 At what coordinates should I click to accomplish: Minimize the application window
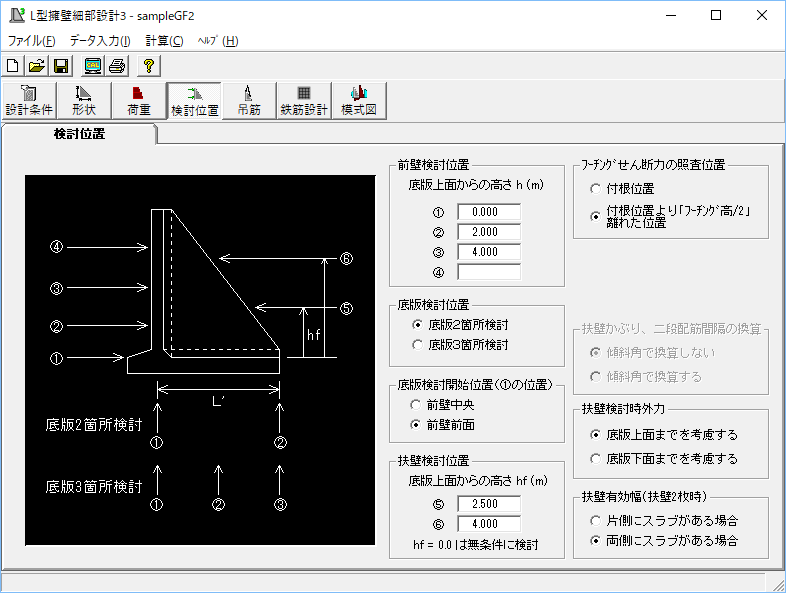(671, 15)
